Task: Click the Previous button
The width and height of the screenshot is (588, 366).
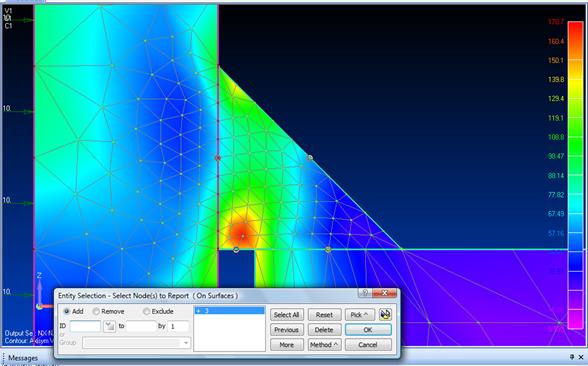Action: (286, 330)
